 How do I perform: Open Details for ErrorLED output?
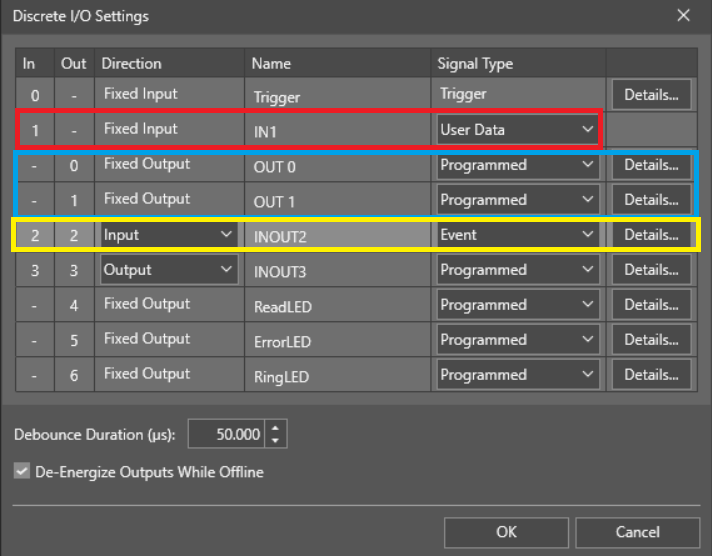pyautogui.click(x=651, y=340)
